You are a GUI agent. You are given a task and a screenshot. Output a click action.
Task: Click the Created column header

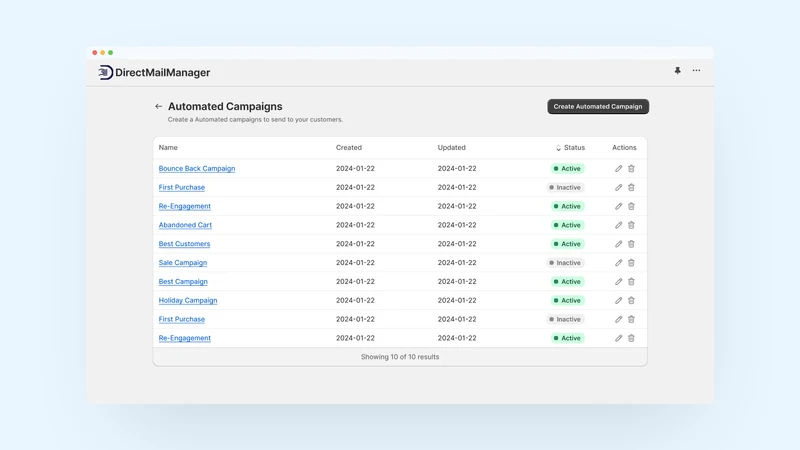point(348,147)
